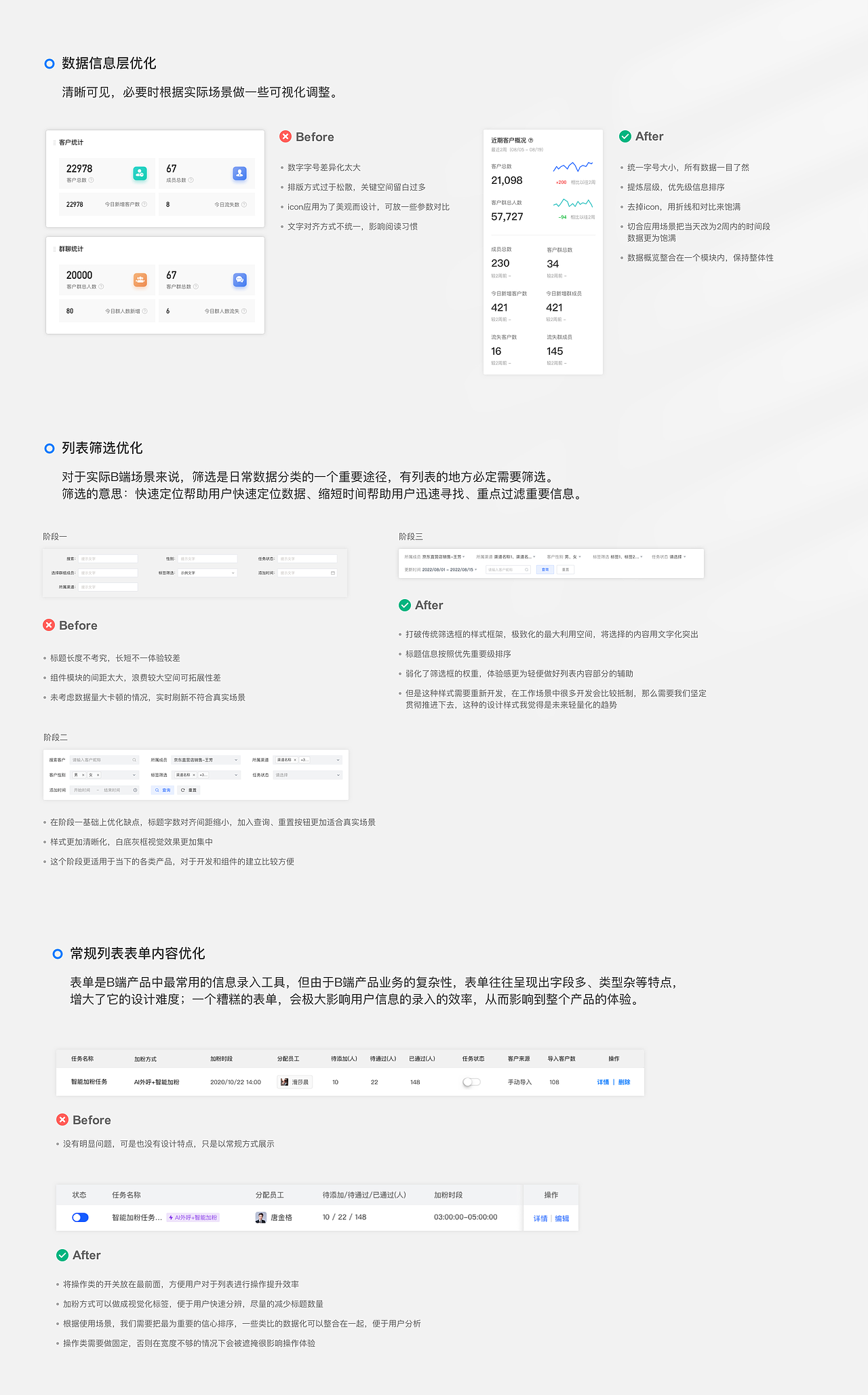The height and width of the screenshot is (1395, 868).
Task: Click the calendar icon in stage-one 添加时间 field
Action: pos(333,573)
